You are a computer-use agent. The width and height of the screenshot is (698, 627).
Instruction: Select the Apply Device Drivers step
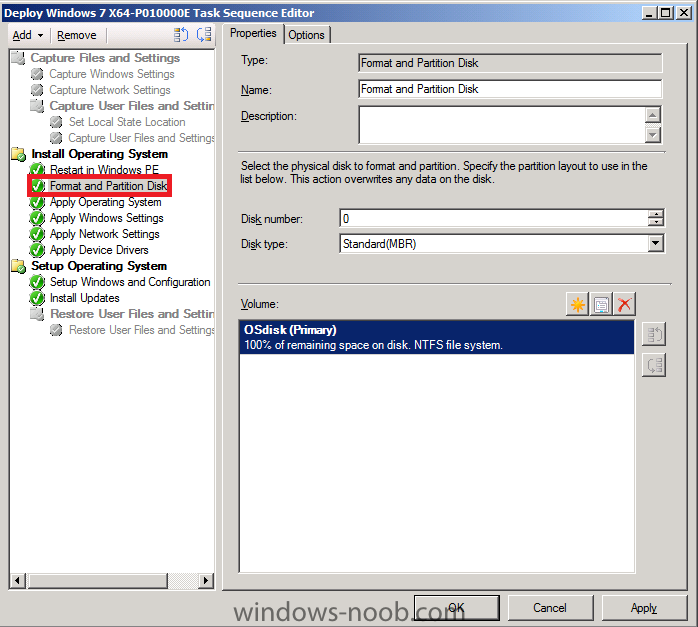click(x=99, y=250)
